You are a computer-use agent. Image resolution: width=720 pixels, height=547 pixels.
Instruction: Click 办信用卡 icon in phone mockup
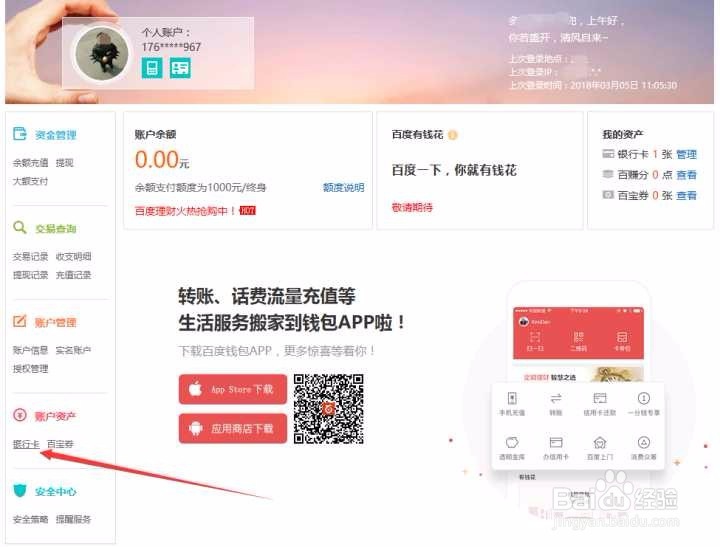[556, 442]
